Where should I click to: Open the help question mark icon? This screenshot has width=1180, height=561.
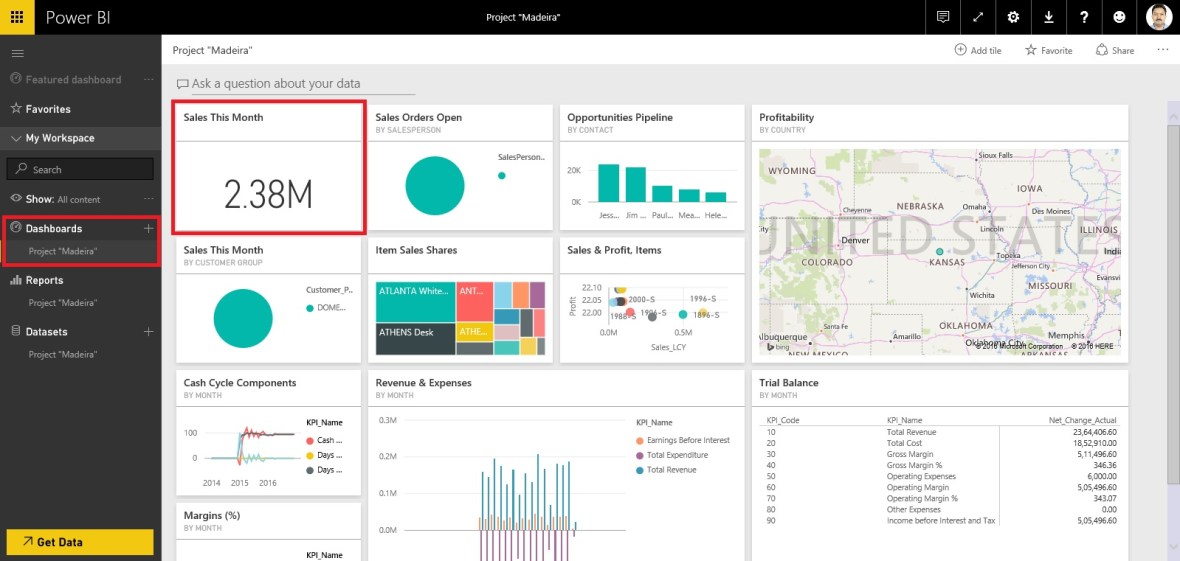(1084, 17)
